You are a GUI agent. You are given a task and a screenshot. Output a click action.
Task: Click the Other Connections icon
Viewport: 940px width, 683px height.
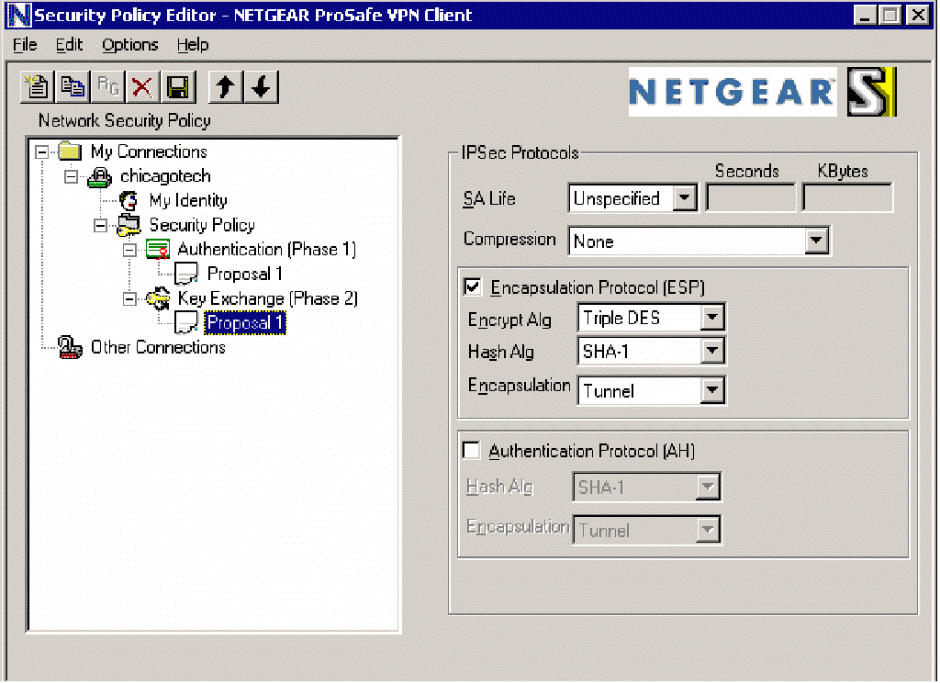point(70,348)
